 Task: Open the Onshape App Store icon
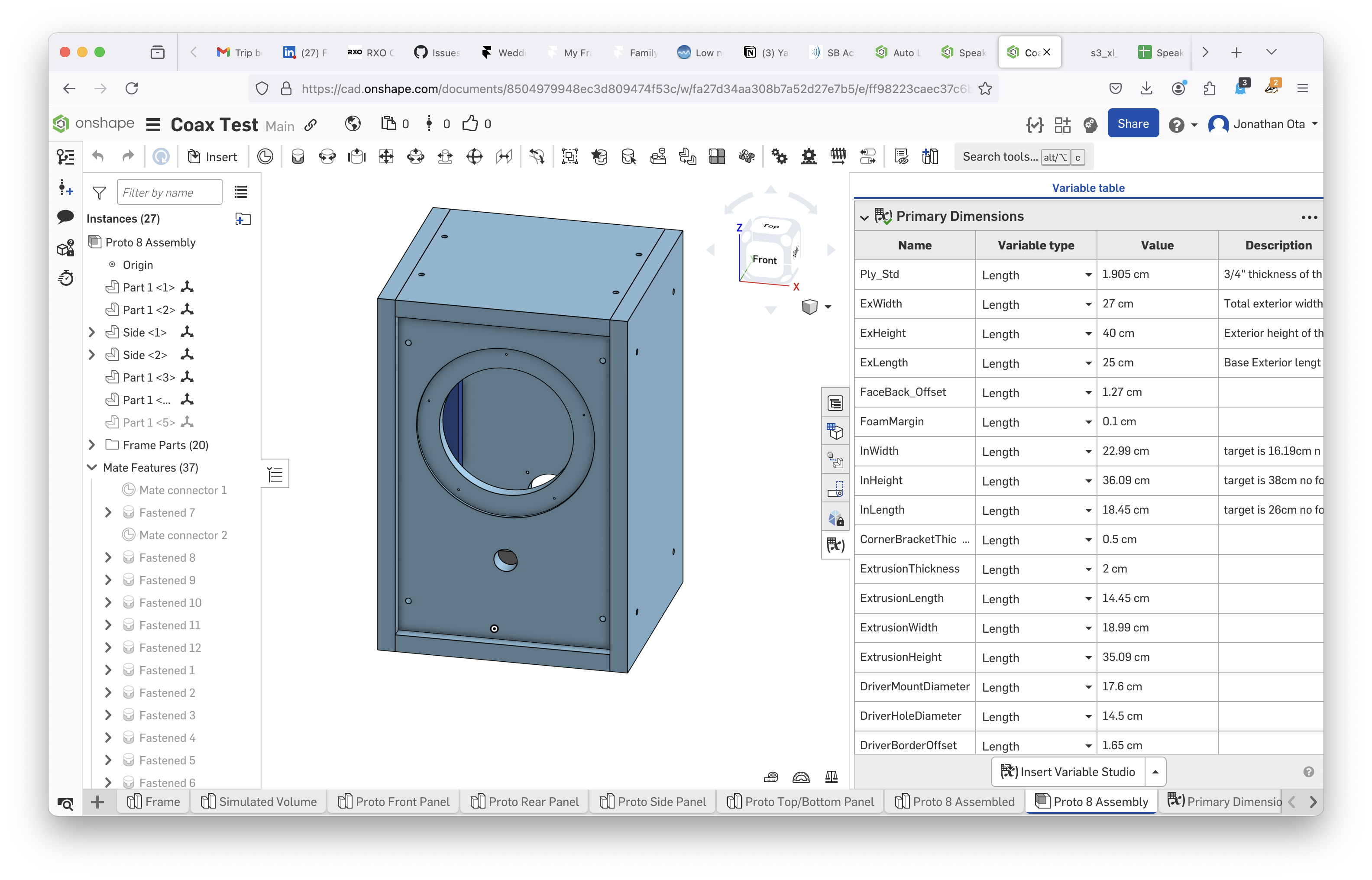pos(1062,124)
